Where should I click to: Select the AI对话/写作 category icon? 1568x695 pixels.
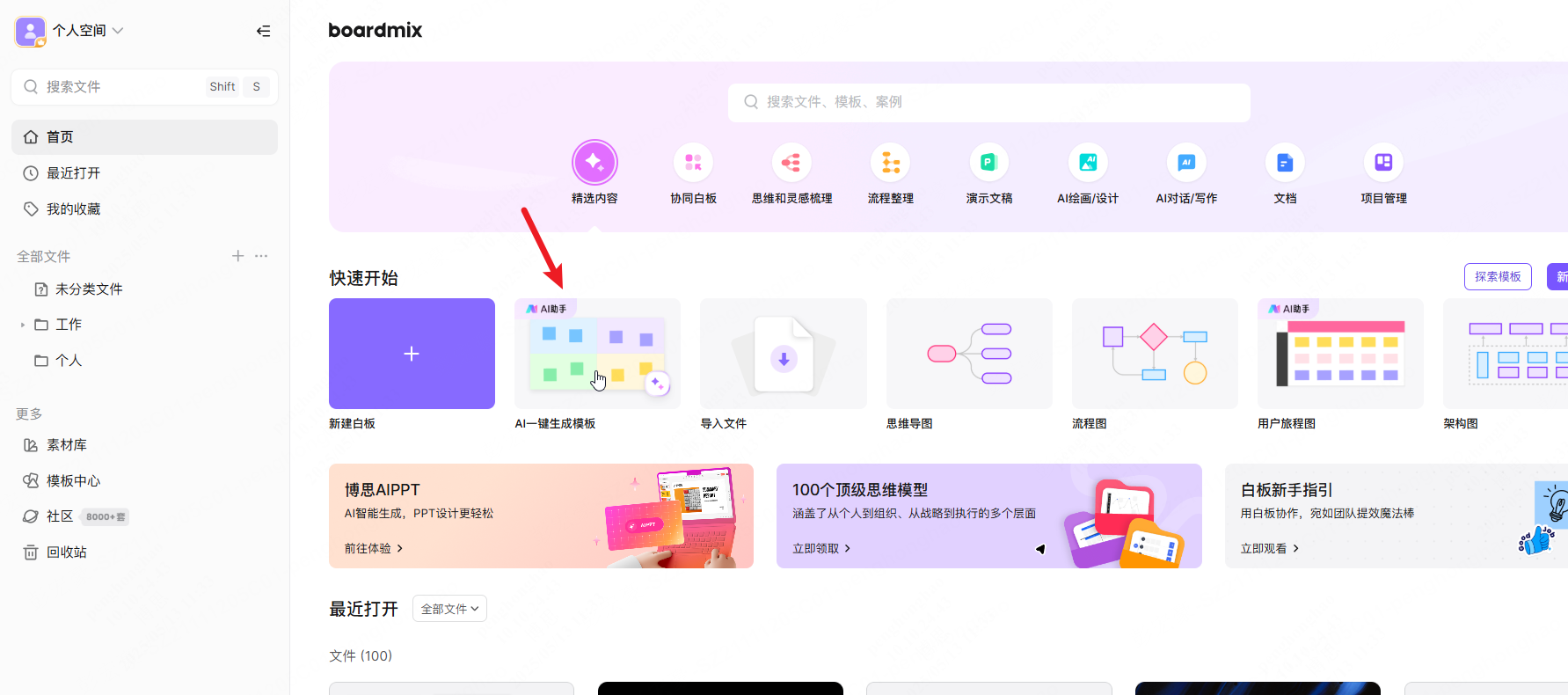coord(1186,163)
